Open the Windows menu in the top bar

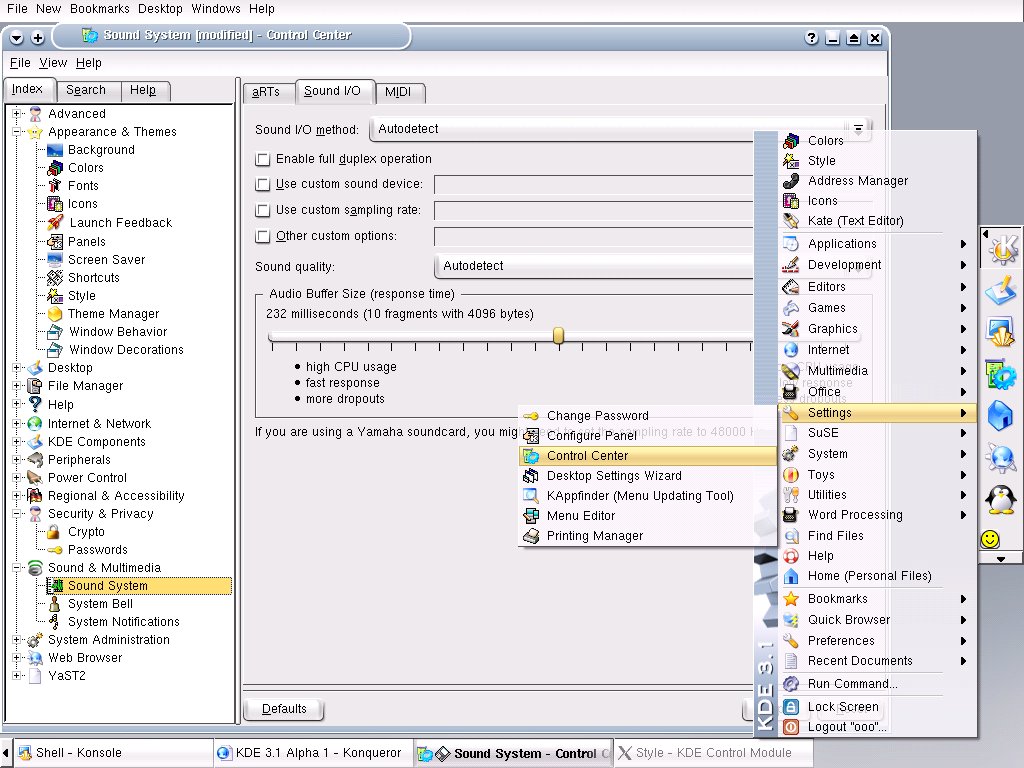point(216,8)
